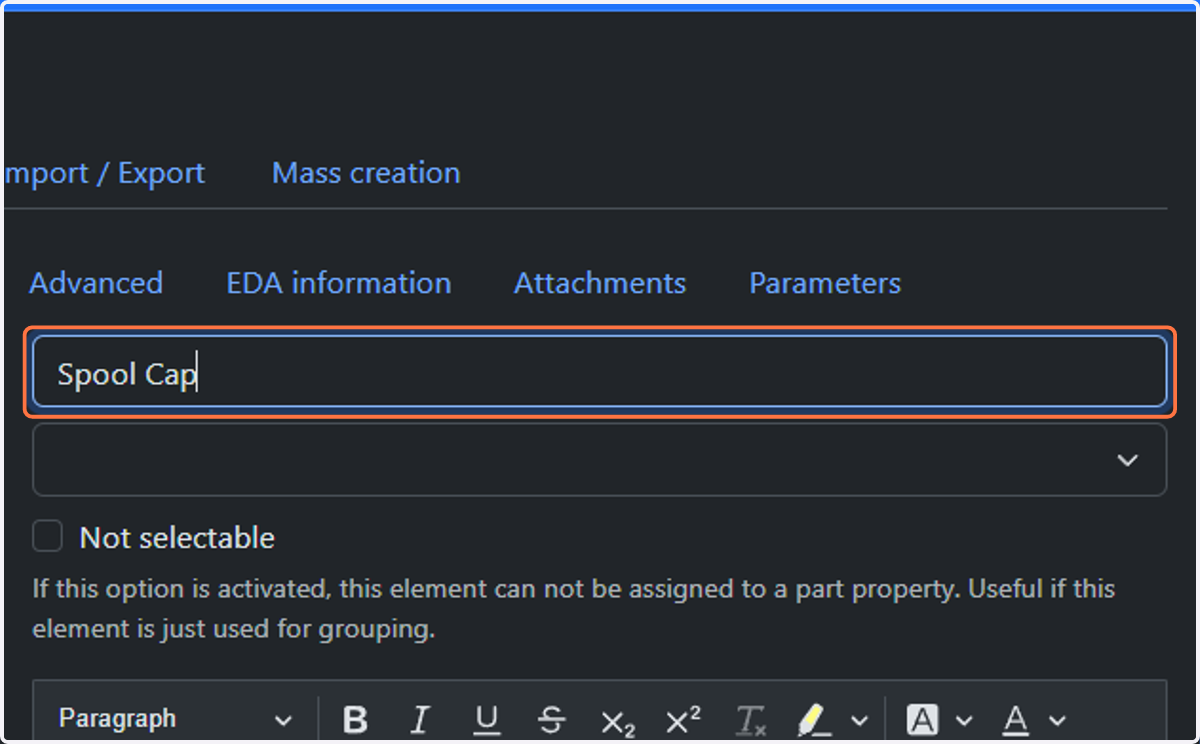Enable the Not selectable checkbox
The image size is (1200, 744).
[47, 536]
